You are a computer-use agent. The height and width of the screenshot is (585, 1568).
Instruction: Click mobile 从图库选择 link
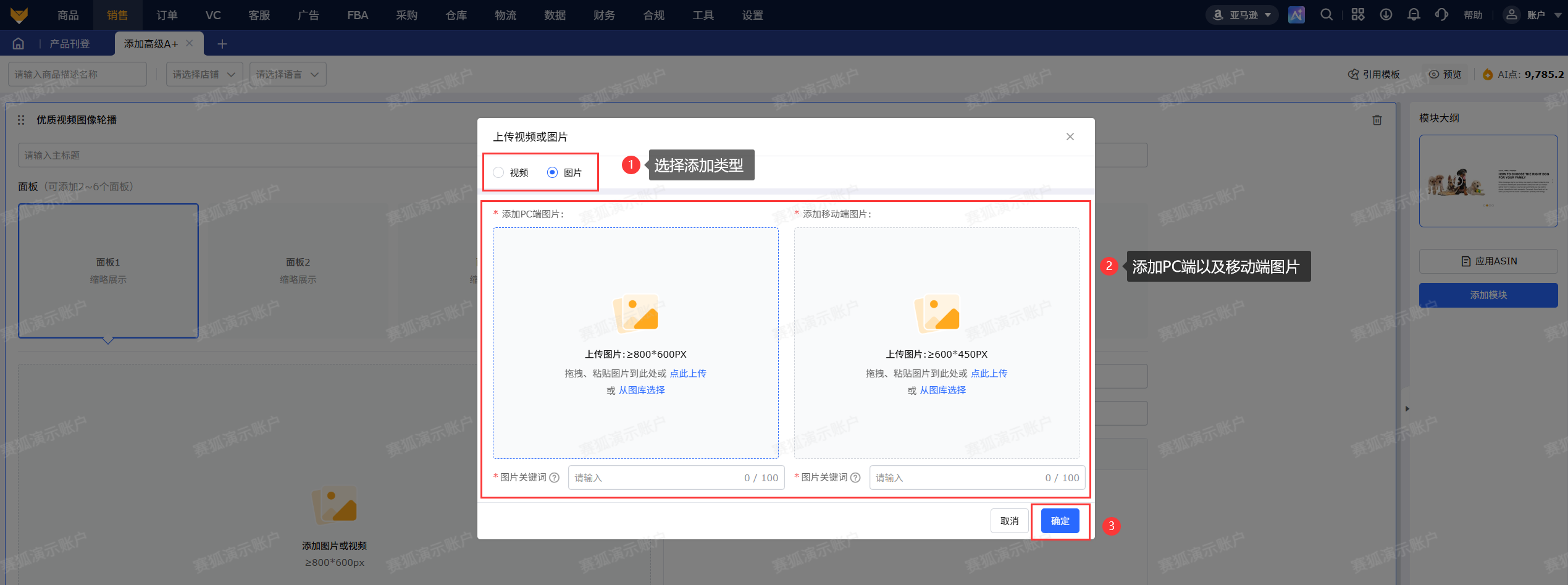pos(943,390)
